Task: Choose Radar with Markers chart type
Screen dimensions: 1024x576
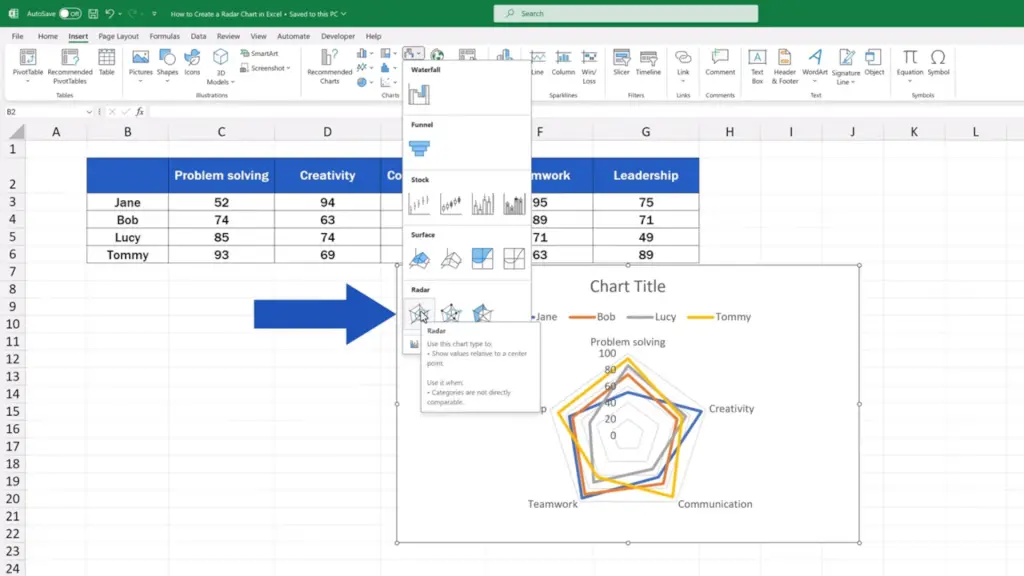Action: coord(451,314)
